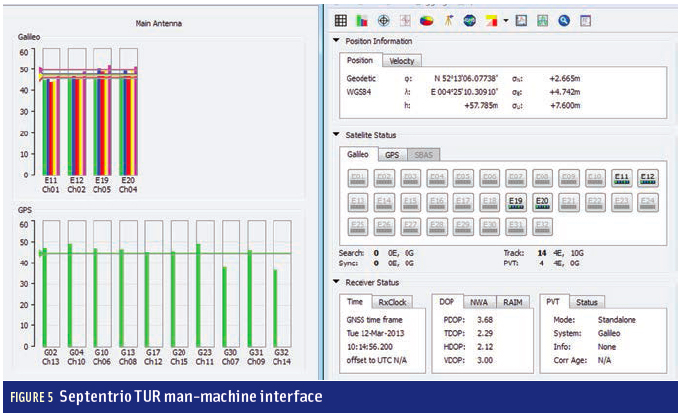Click the crosshair target toolbar icon
This screenshot has height=418, width=683.
(384, 19)
